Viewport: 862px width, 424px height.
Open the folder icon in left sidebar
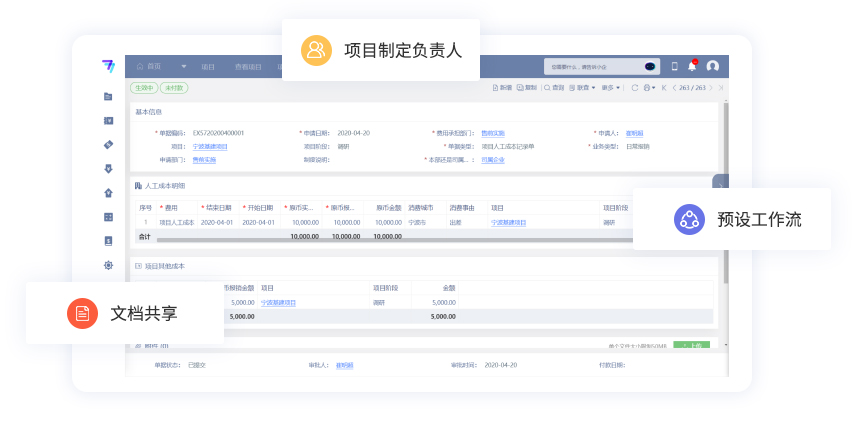pyautogui.click(x=108, y=97)
